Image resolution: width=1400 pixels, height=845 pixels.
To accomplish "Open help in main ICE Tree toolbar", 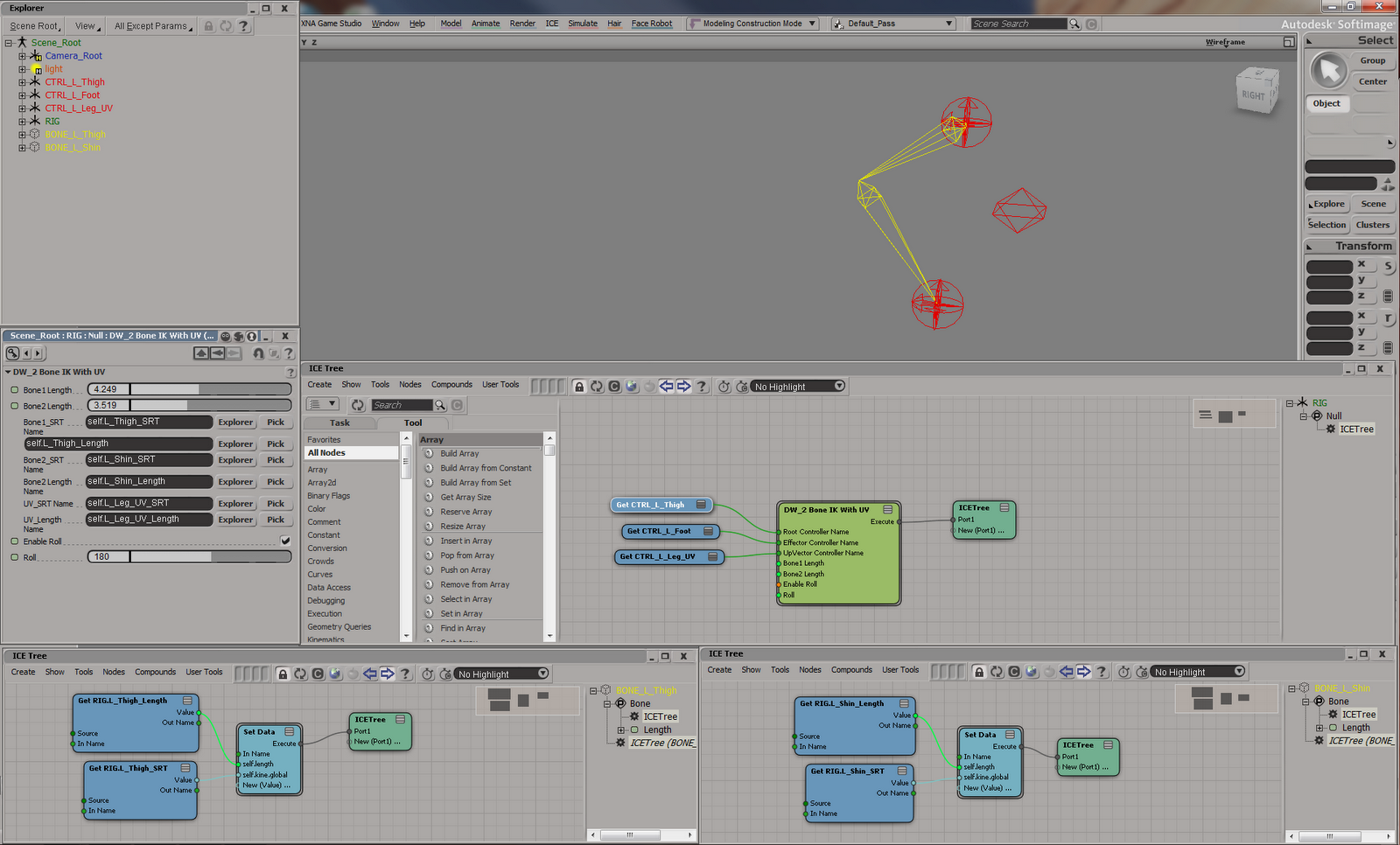I will click(x=702, y=387).
